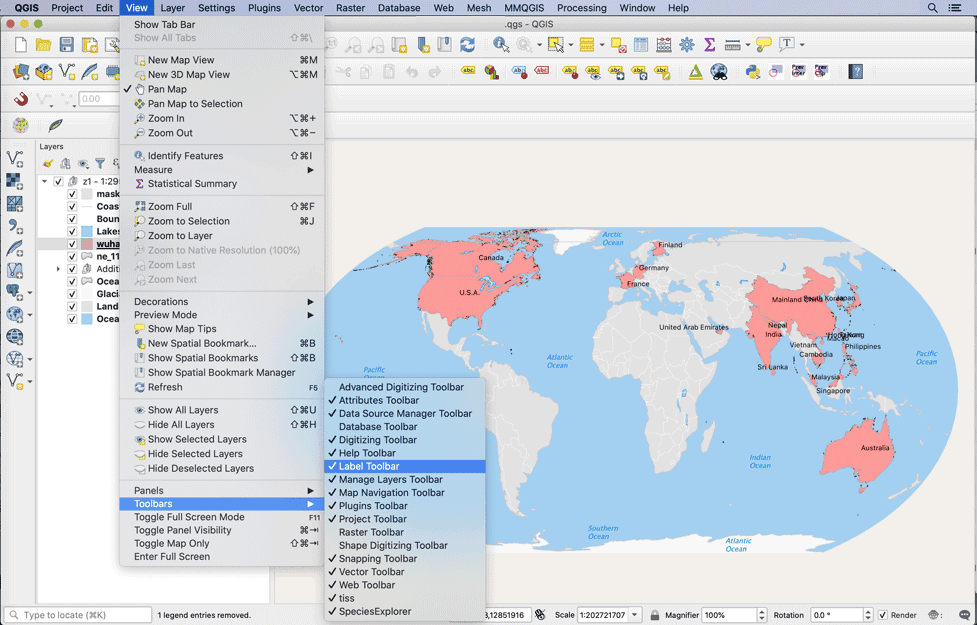Open the Panels submenu
The width and height of the screenshot is (977, 625).
(x=222, y=490)
